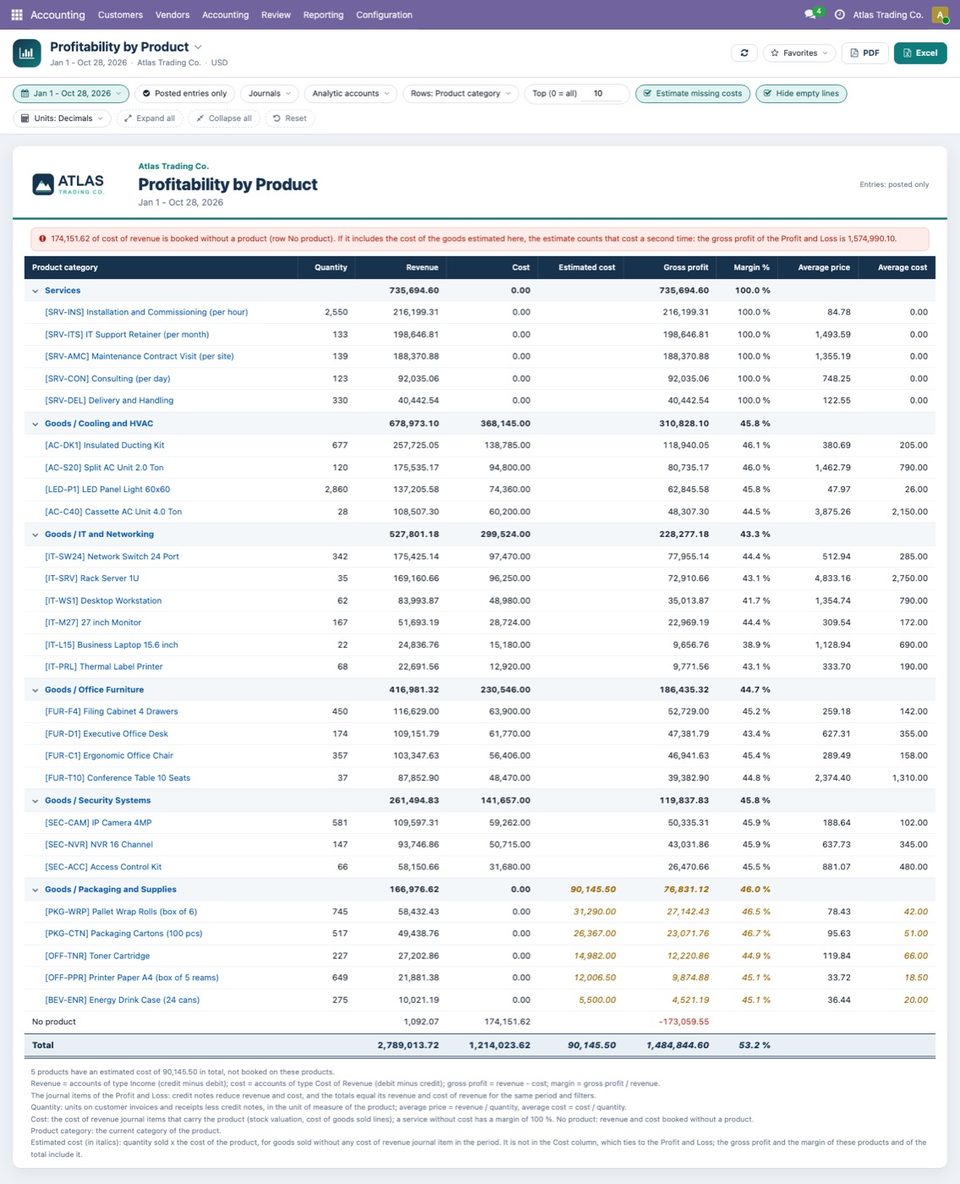Open the Customers menu

[x=120, y=14]
